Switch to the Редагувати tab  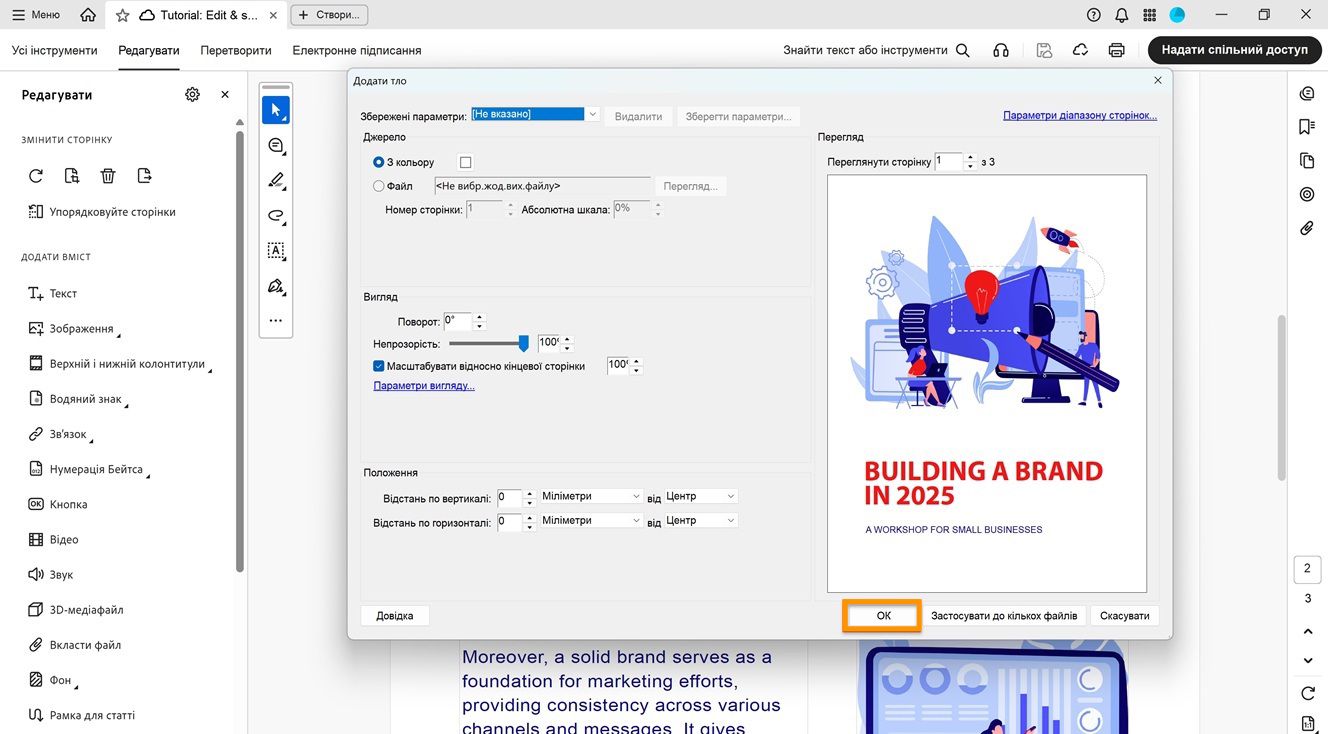[x=149, y=50]
